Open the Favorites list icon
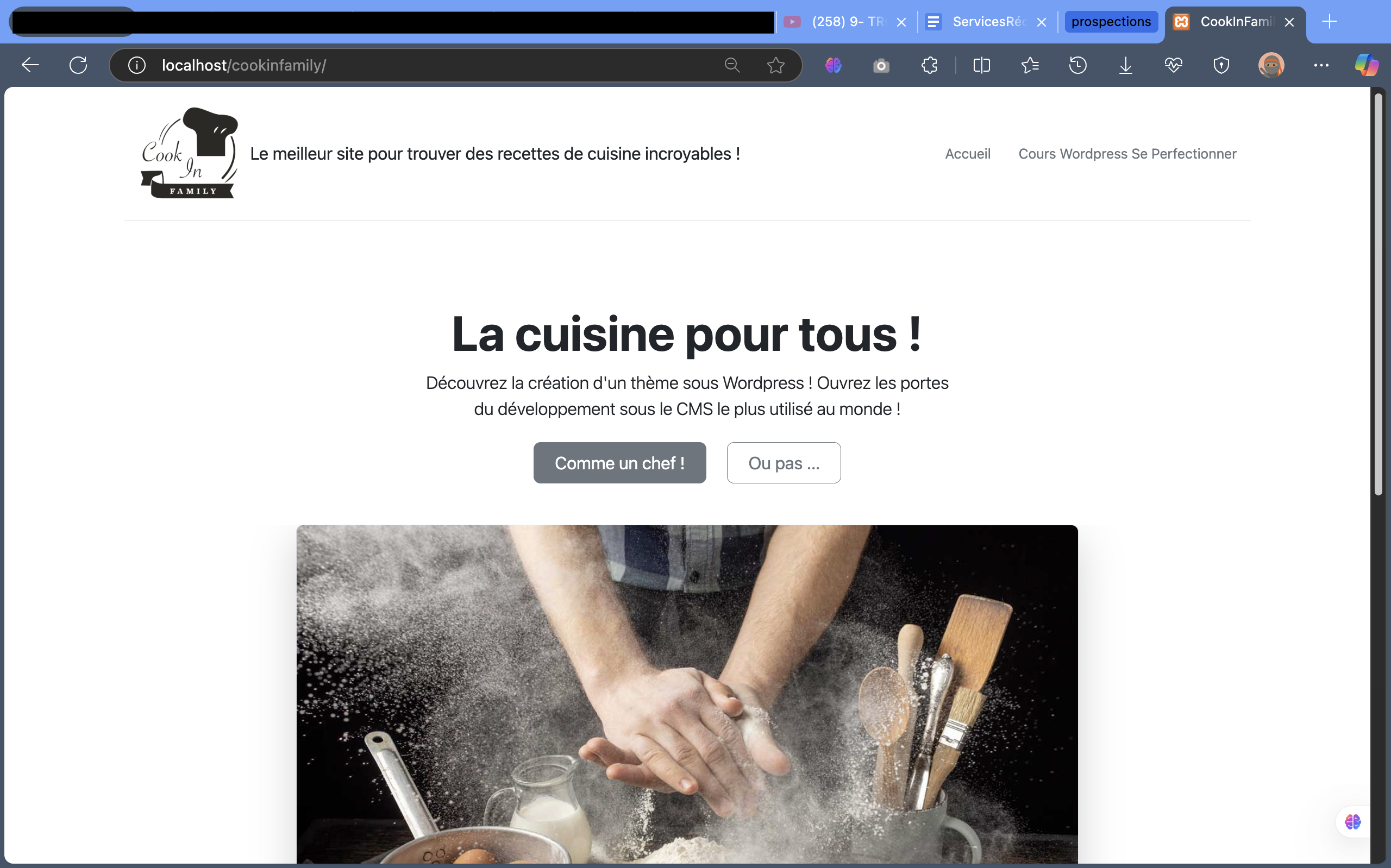 [1030, 65]
